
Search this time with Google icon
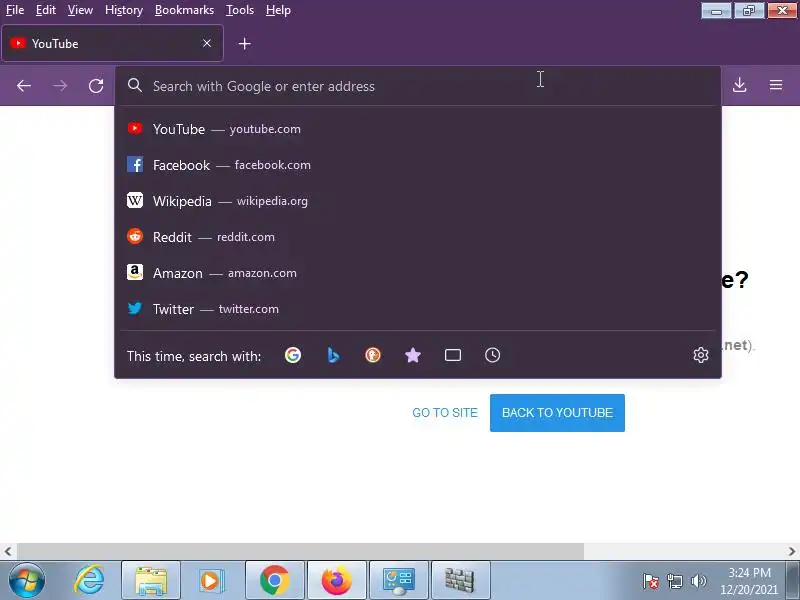(x=293, y=355)
